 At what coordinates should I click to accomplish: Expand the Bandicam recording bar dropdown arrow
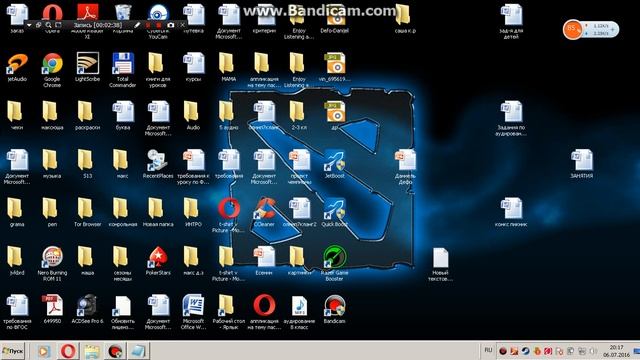click(x=29, y=25)
